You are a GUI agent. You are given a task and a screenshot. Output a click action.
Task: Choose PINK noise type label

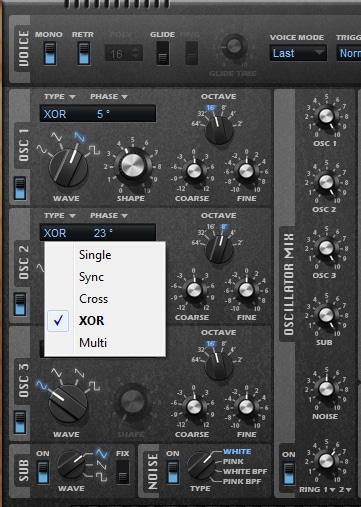tap(233, 462)
